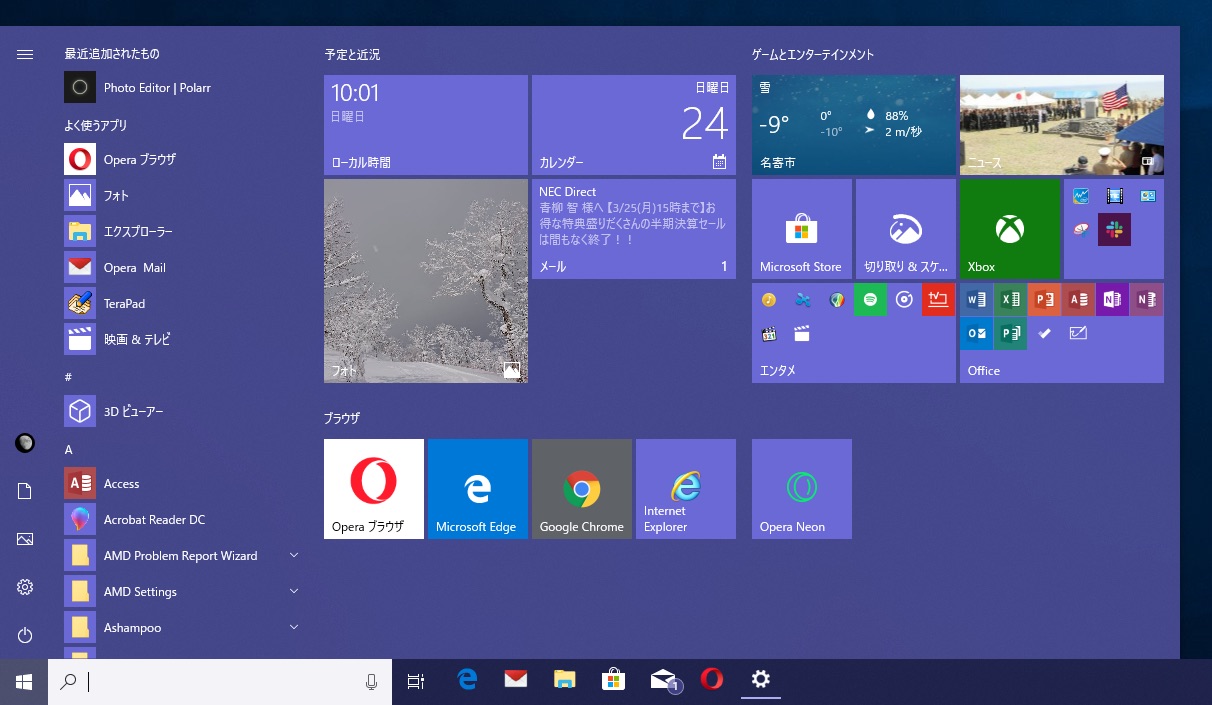Open Photo Editor | Polarr from recently added
Screen dimensions: 1212x705
[x=182, y=88]
